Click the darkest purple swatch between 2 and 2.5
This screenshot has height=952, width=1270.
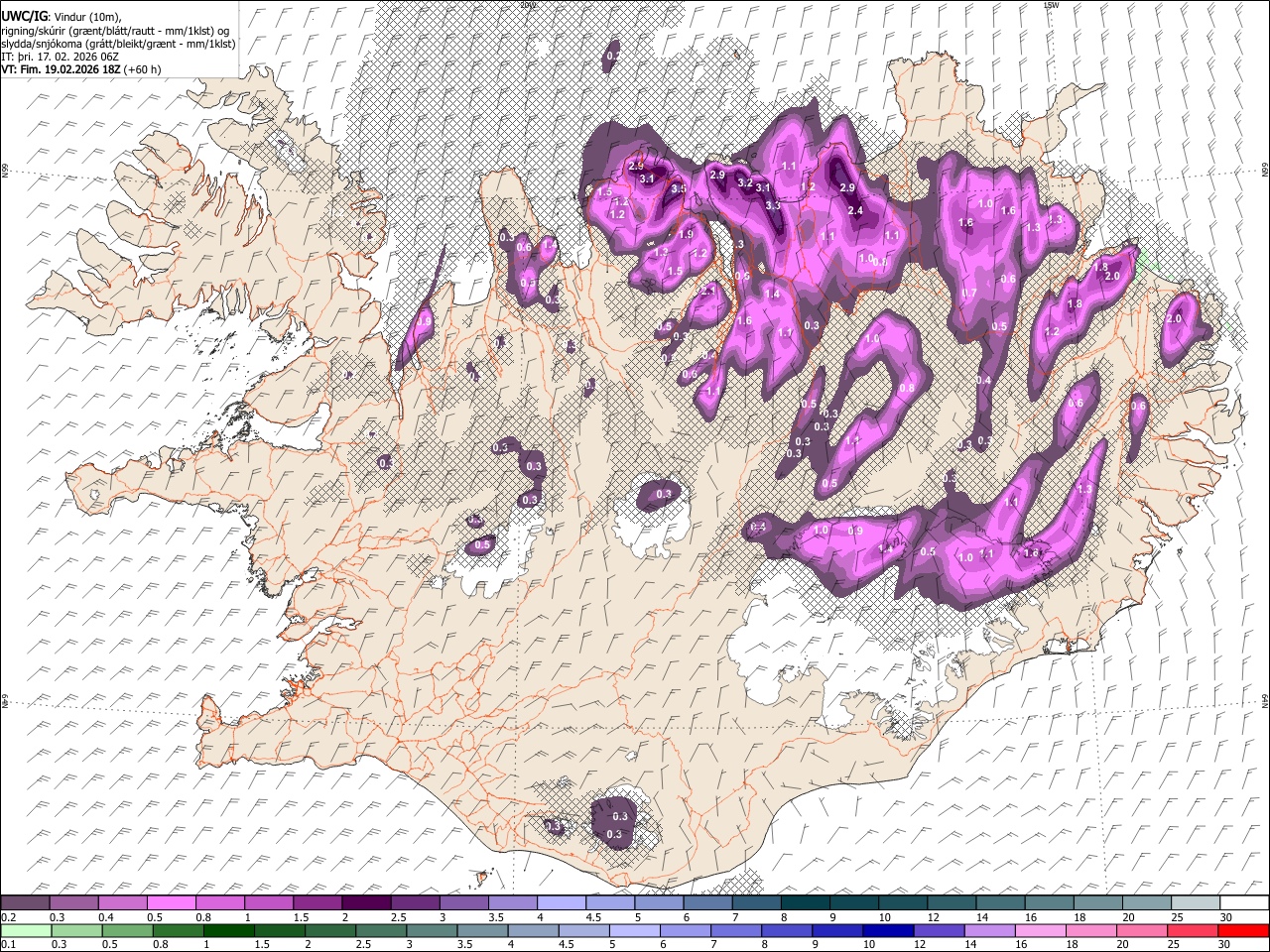tap(366, 903)
